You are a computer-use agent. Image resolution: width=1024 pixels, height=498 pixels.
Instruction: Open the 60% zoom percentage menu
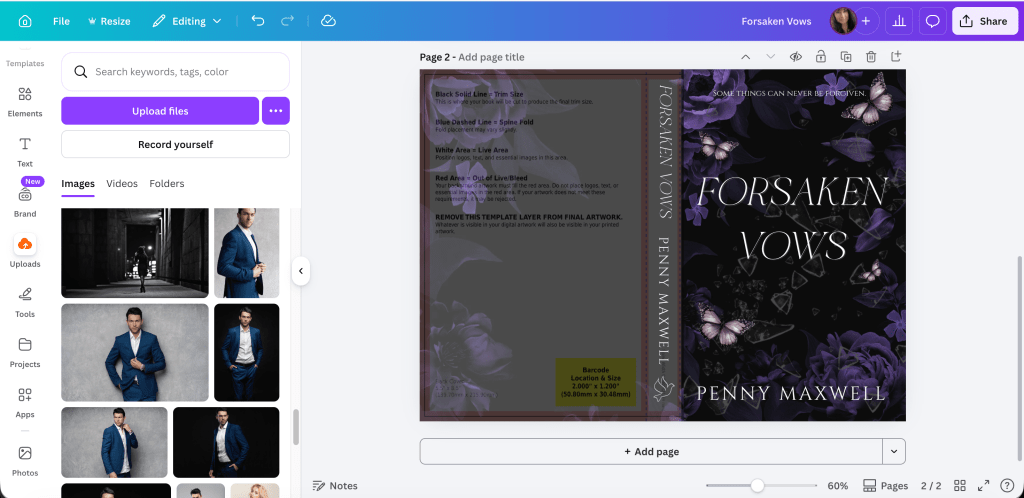[837, 486]
